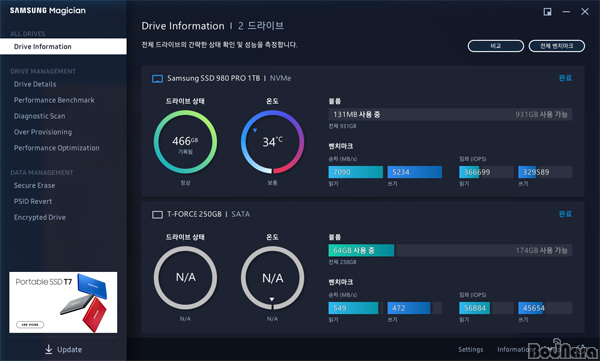Open Settings in the bottom bar
The image size is (600, 361).
(470, 349)
